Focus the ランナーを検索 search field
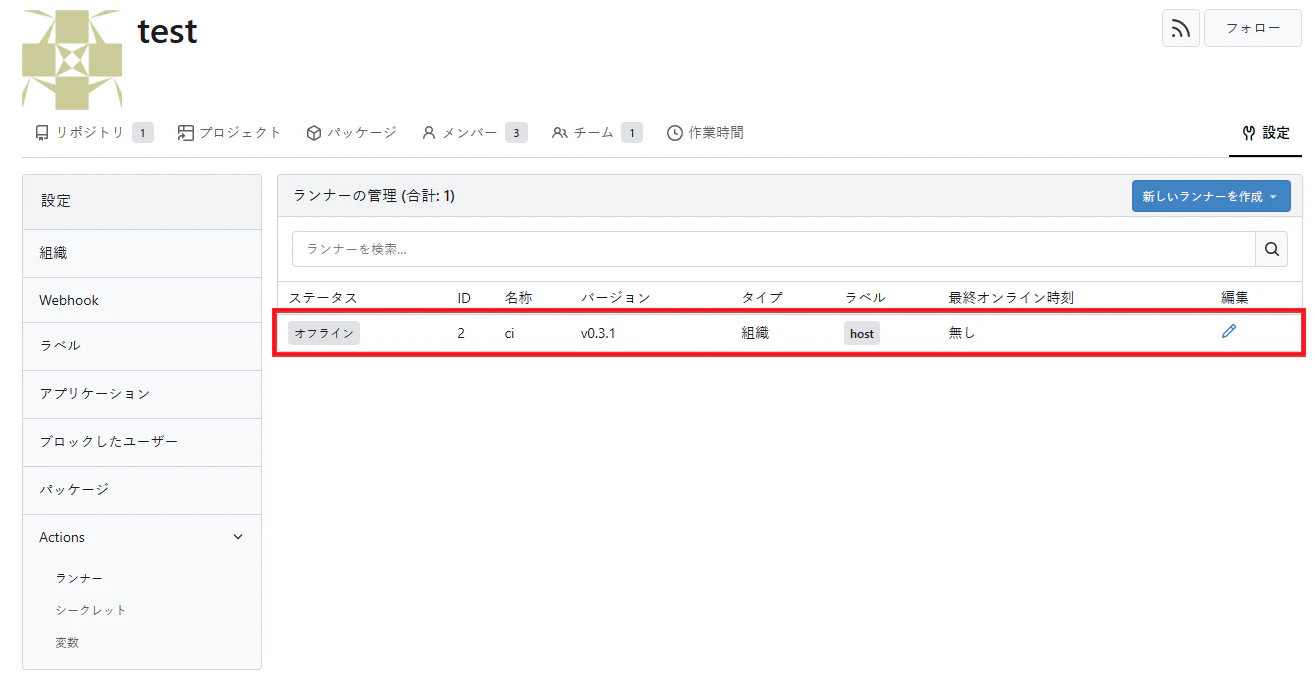The width and height of the screenshot is (1315, 691). pos(773,250)
